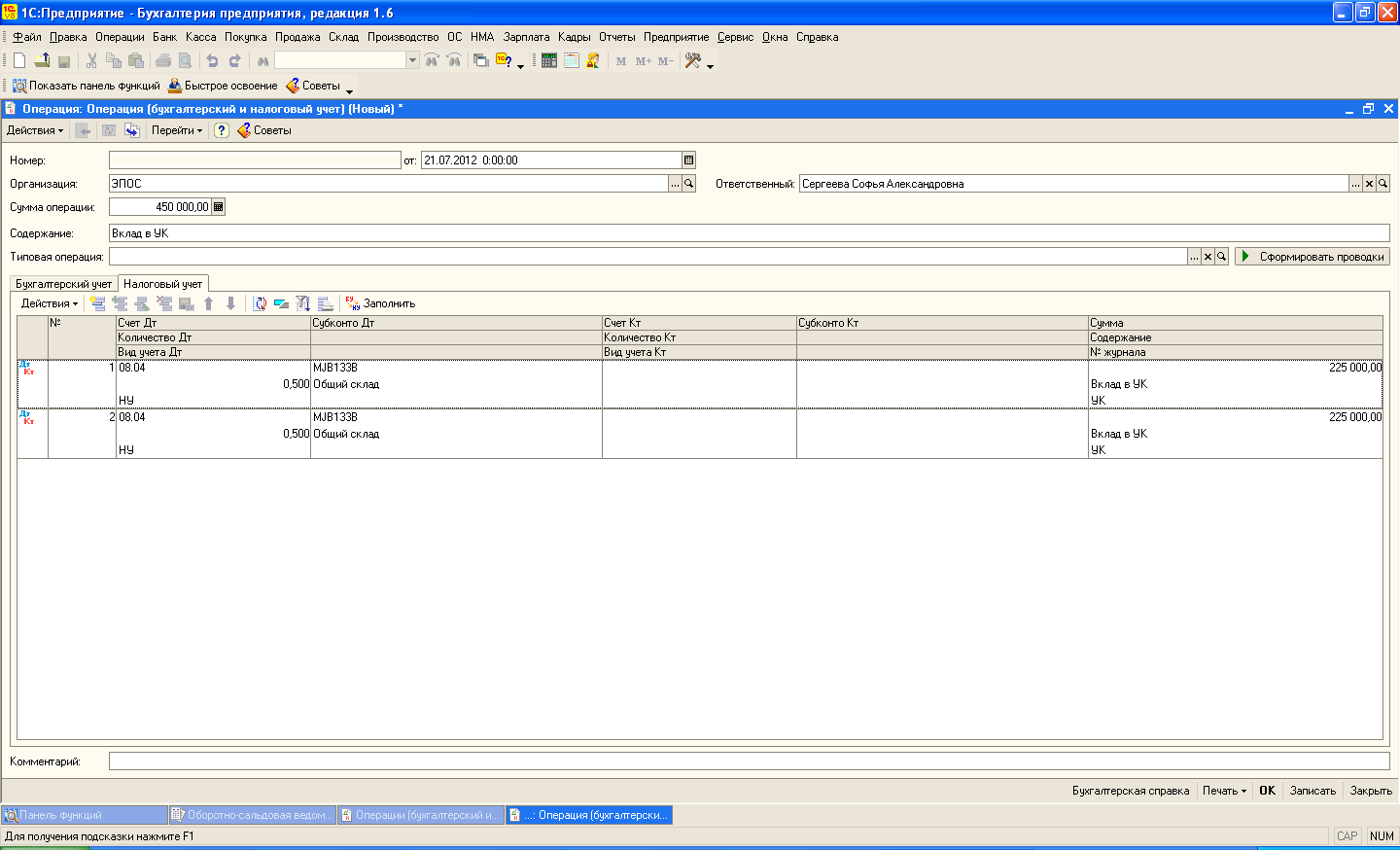The width and height of the screenshot is (1400, 850).
Task: Click ellipsis selector for Ответственный field
Action: pyautogui.click(x=1355, y=184)
